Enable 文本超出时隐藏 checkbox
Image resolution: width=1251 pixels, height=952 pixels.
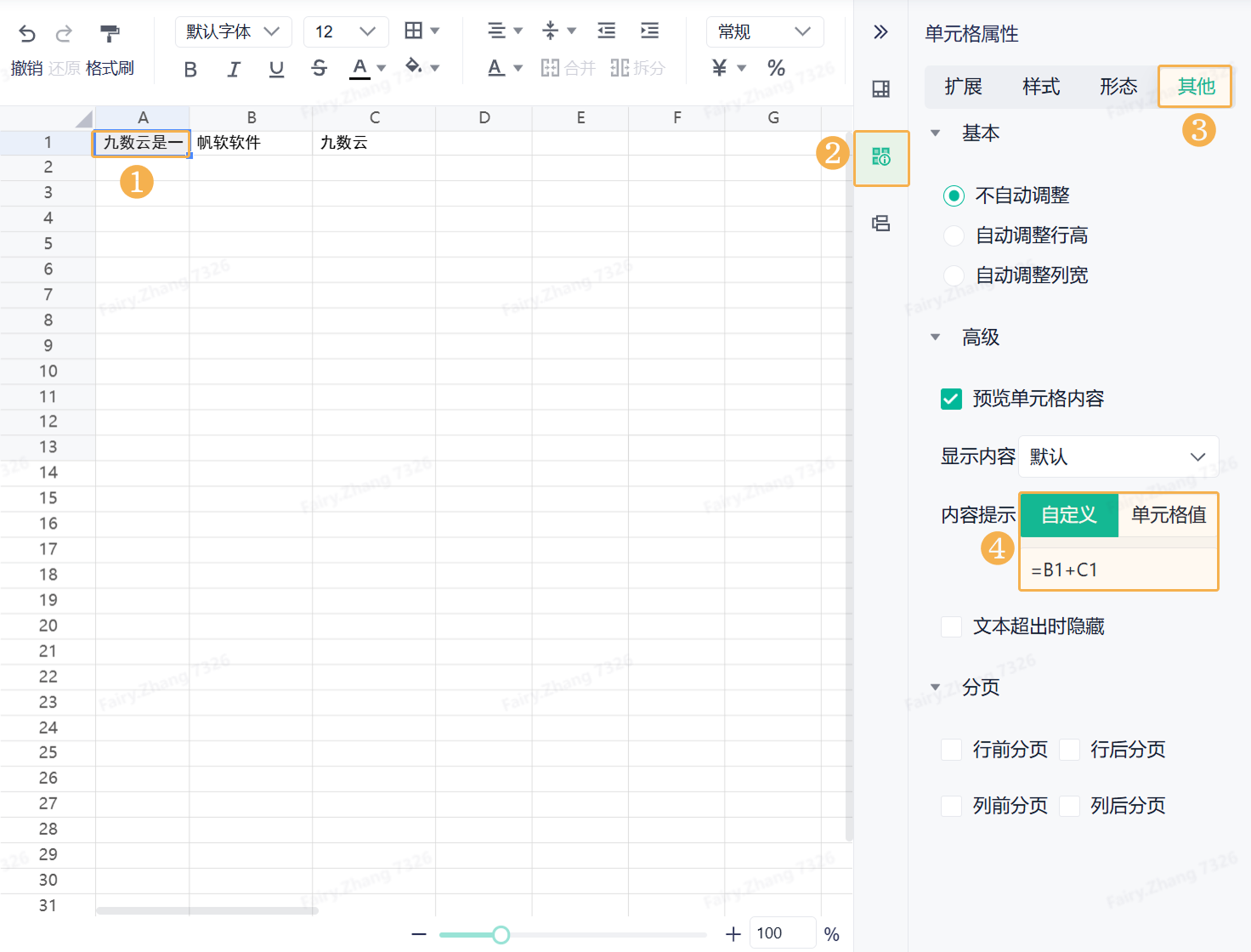pyautogui.click(x=952, y=626)
